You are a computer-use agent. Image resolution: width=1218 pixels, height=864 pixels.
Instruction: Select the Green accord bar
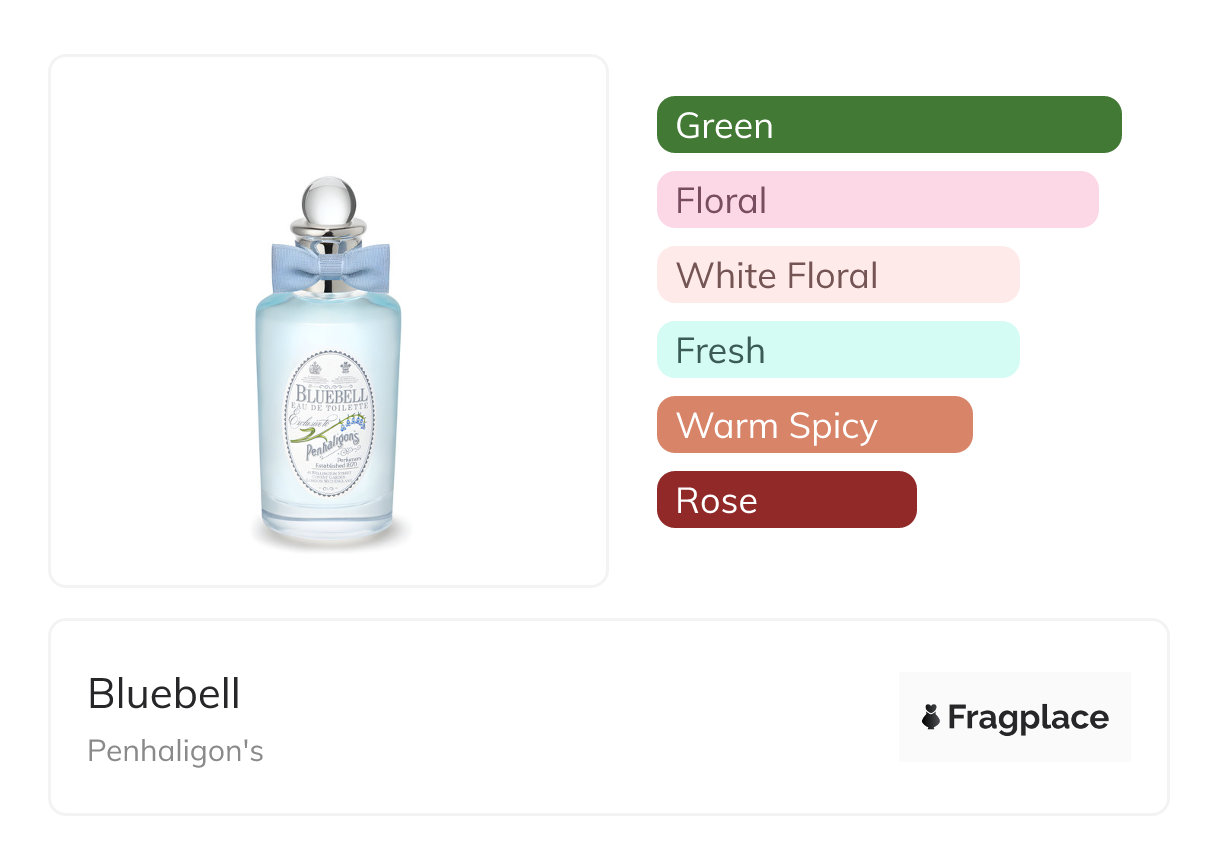(888, 125)
